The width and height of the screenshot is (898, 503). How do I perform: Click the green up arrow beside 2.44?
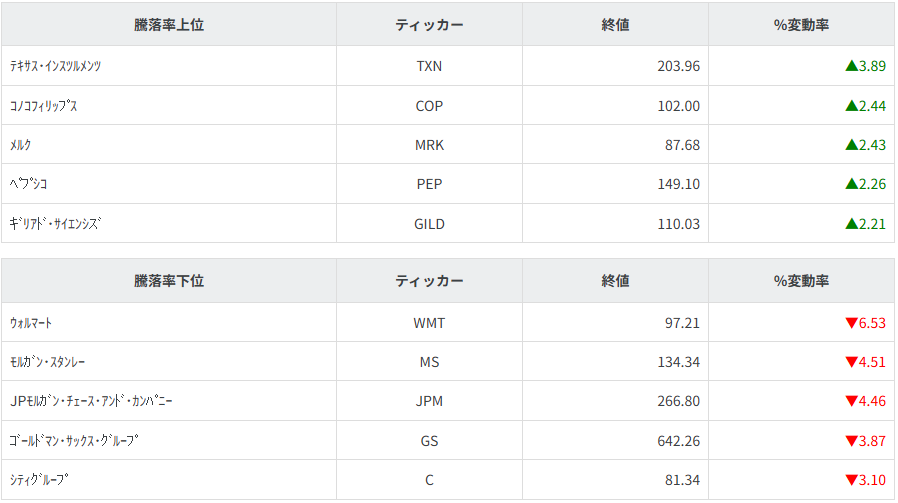(851, 106)
